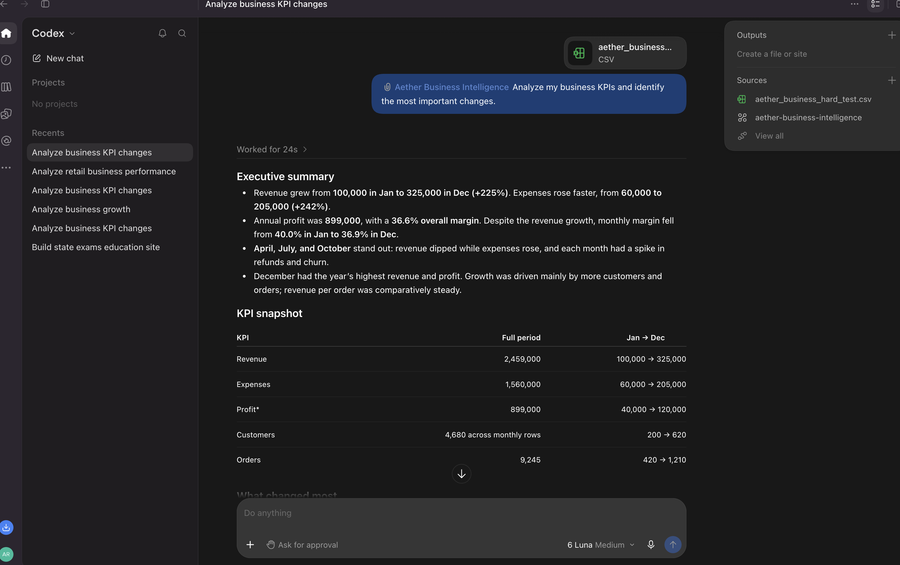900x565 pixels.
Task: Click the hand icon beside Ask for approval
Action: pyautogui.click(x=270, y=545)
